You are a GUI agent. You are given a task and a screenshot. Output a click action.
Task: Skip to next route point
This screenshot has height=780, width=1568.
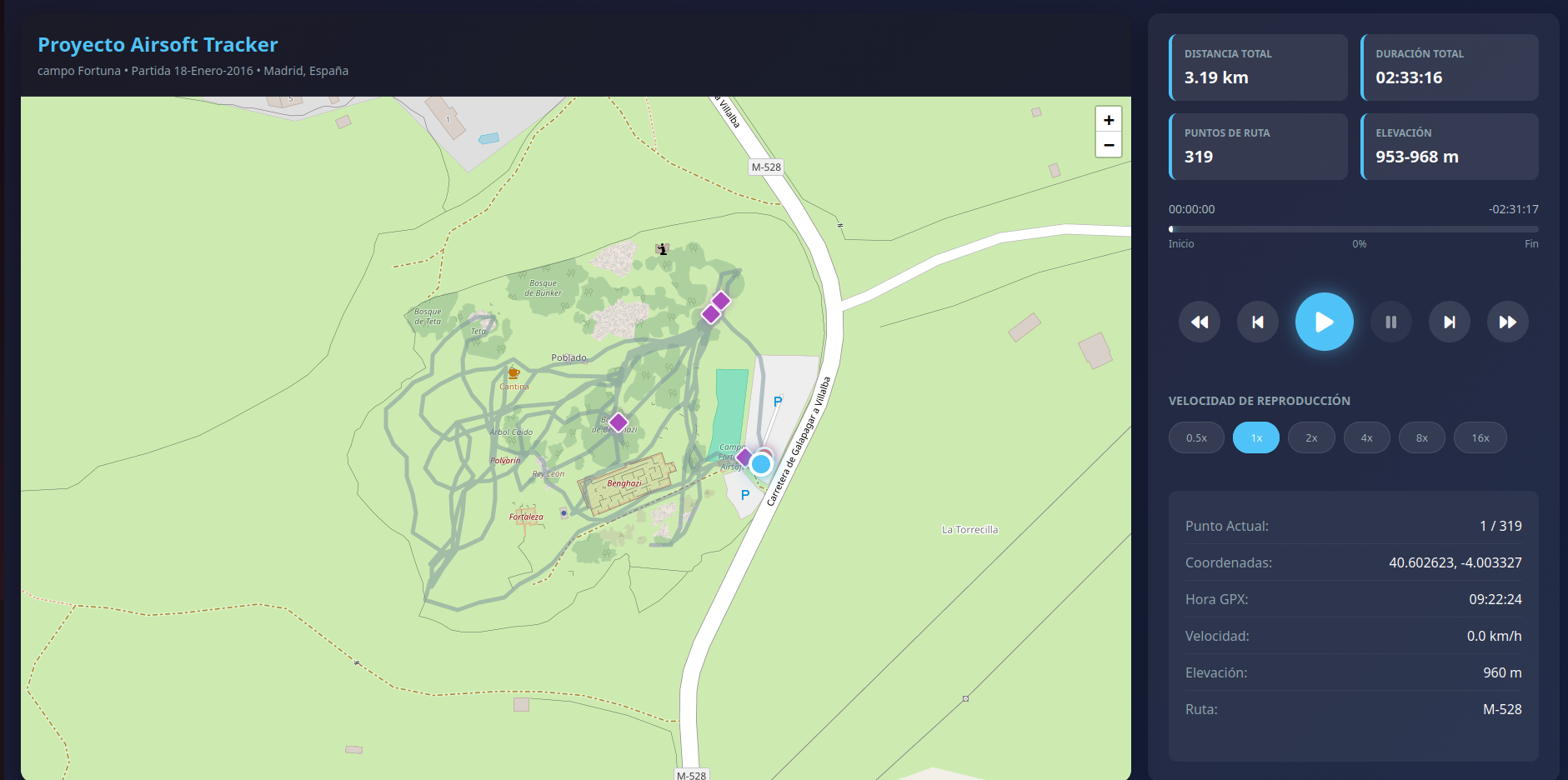click(x=1449, y=322)
